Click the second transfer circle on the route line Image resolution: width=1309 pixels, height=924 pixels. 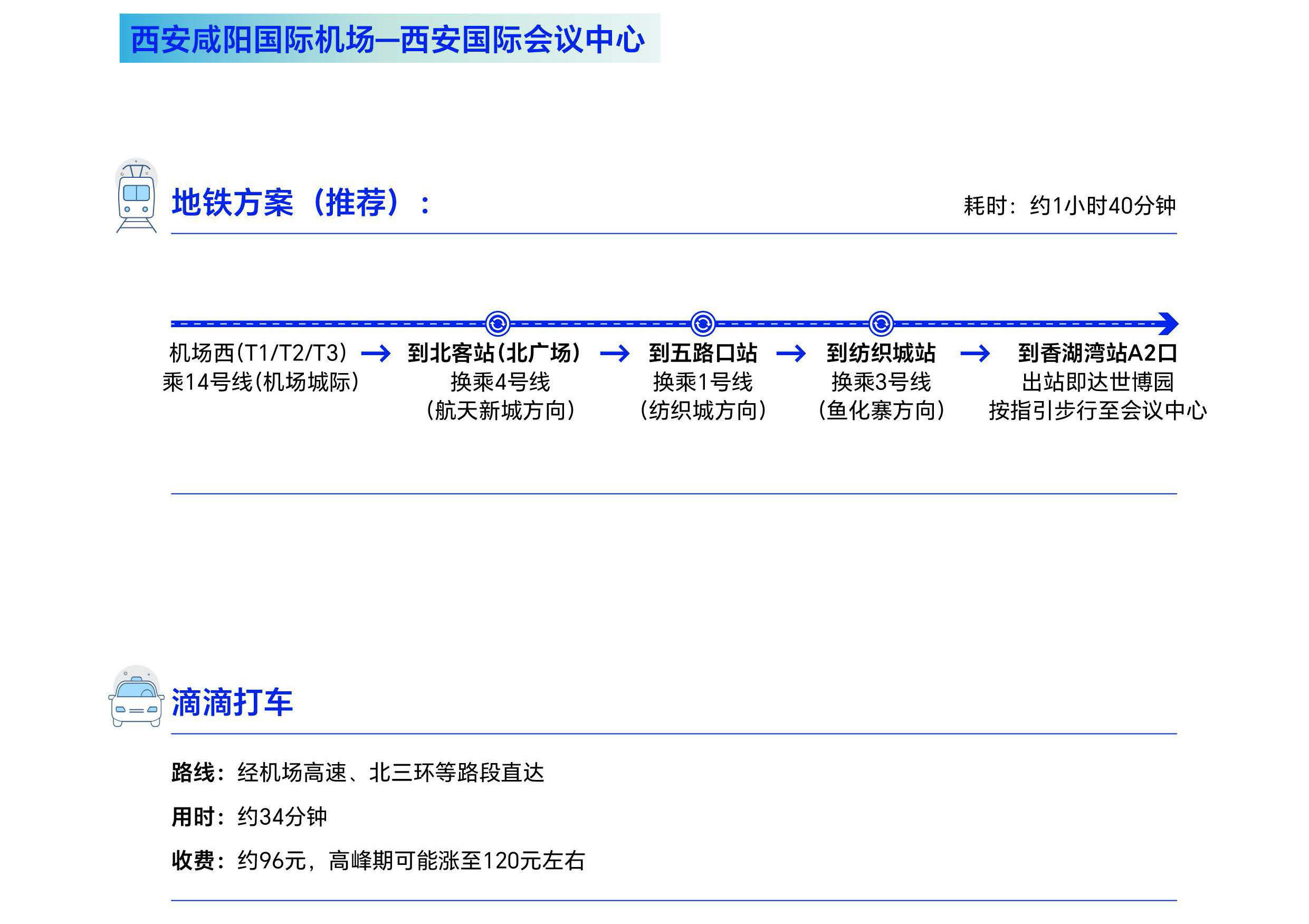(702, 324)
